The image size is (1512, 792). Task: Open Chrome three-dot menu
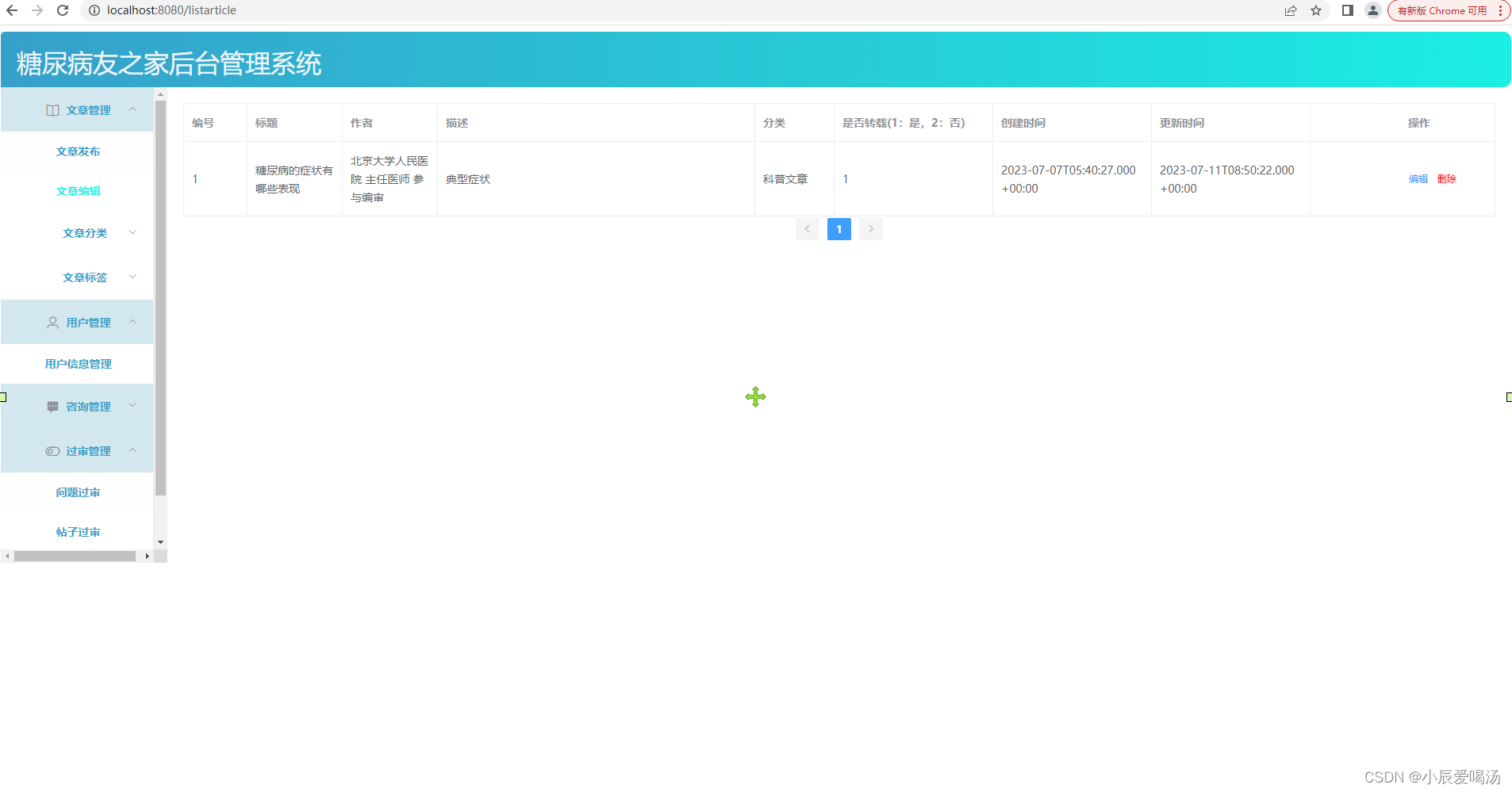(1500, 10)
